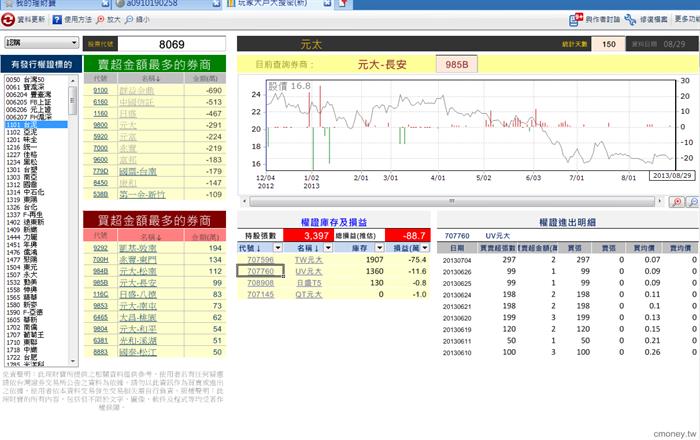Open broker 國票-台南 in sell list

[138, 171]
